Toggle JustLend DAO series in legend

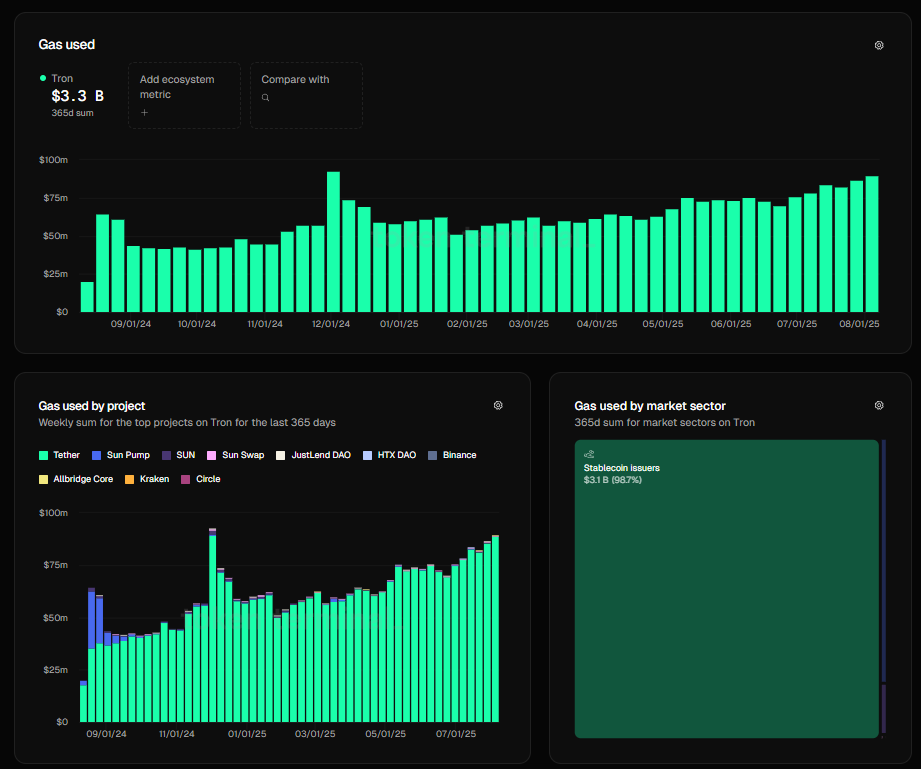[x=314, y=455]
